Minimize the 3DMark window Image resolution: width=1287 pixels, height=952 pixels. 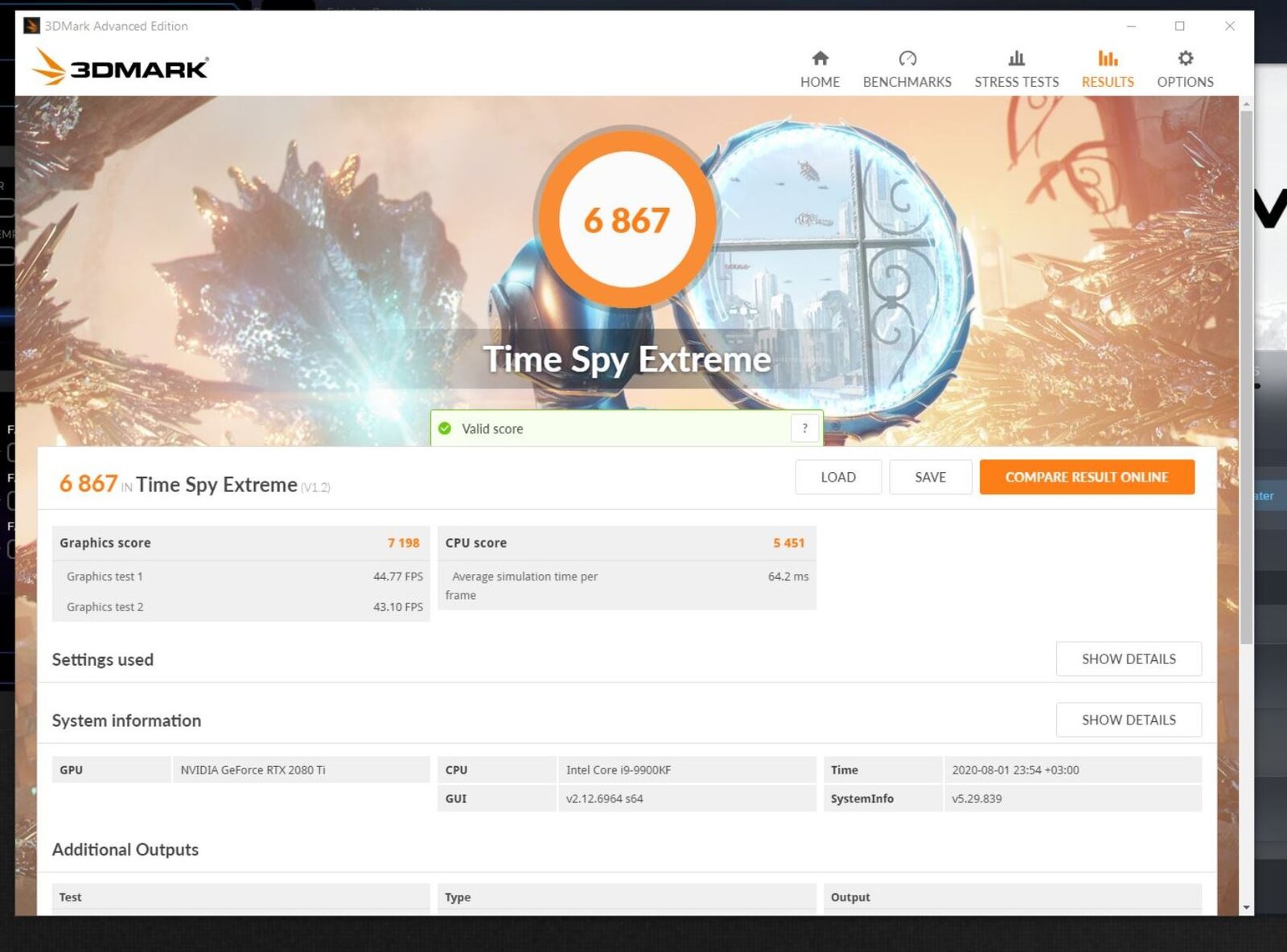(x=1131, y=26)
